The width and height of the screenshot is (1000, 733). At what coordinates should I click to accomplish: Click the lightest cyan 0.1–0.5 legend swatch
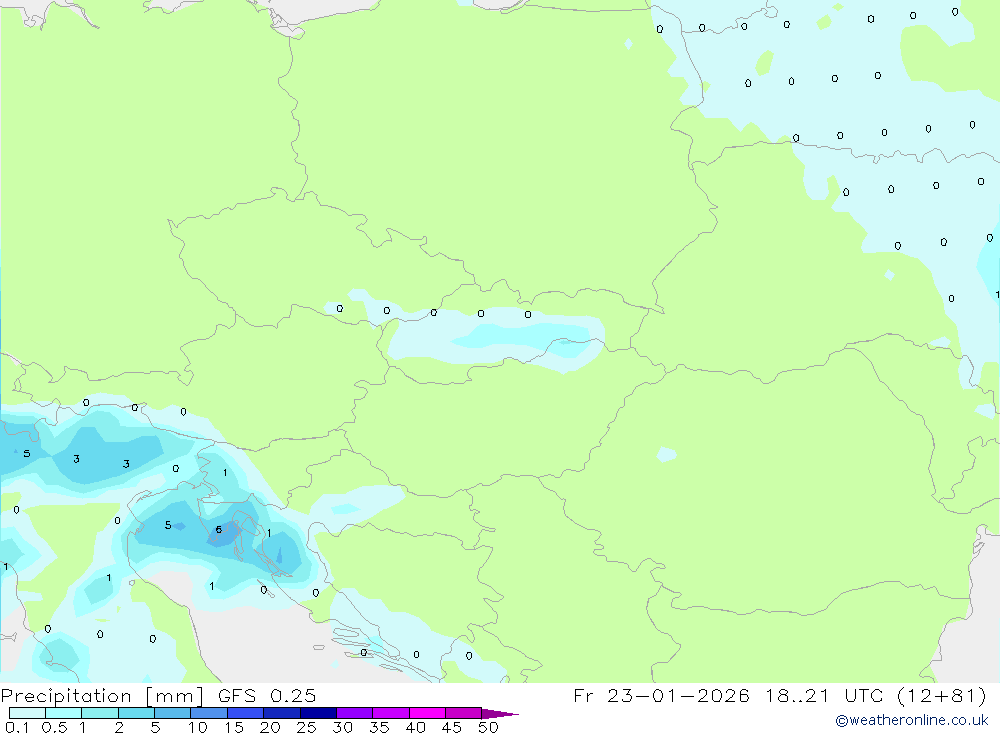click(27, 713)
